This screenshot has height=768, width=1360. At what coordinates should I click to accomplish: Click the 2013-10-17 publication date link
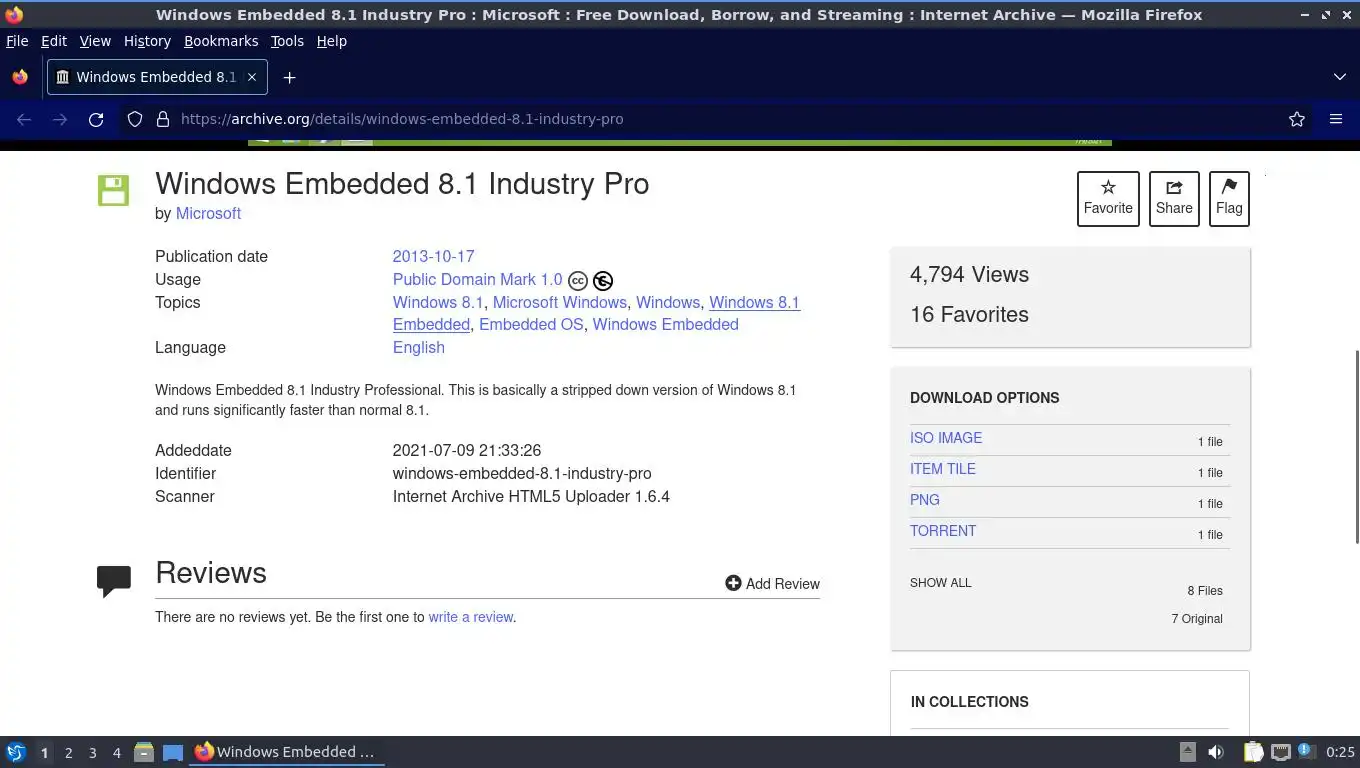[x=433, y=256]
